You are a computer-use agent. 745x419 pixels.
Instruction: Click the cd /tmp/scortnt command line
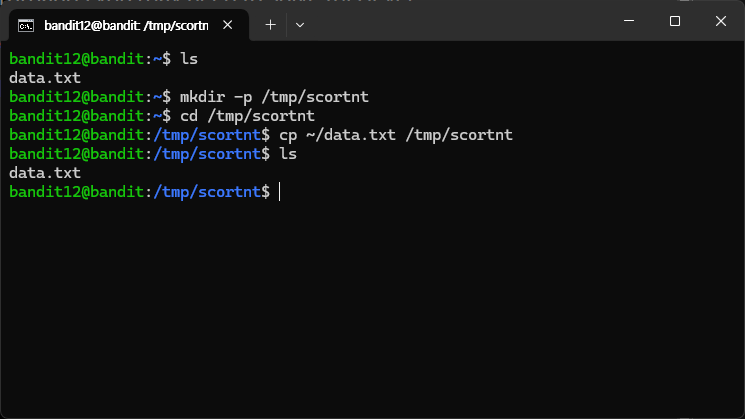[x=247, y=116]
